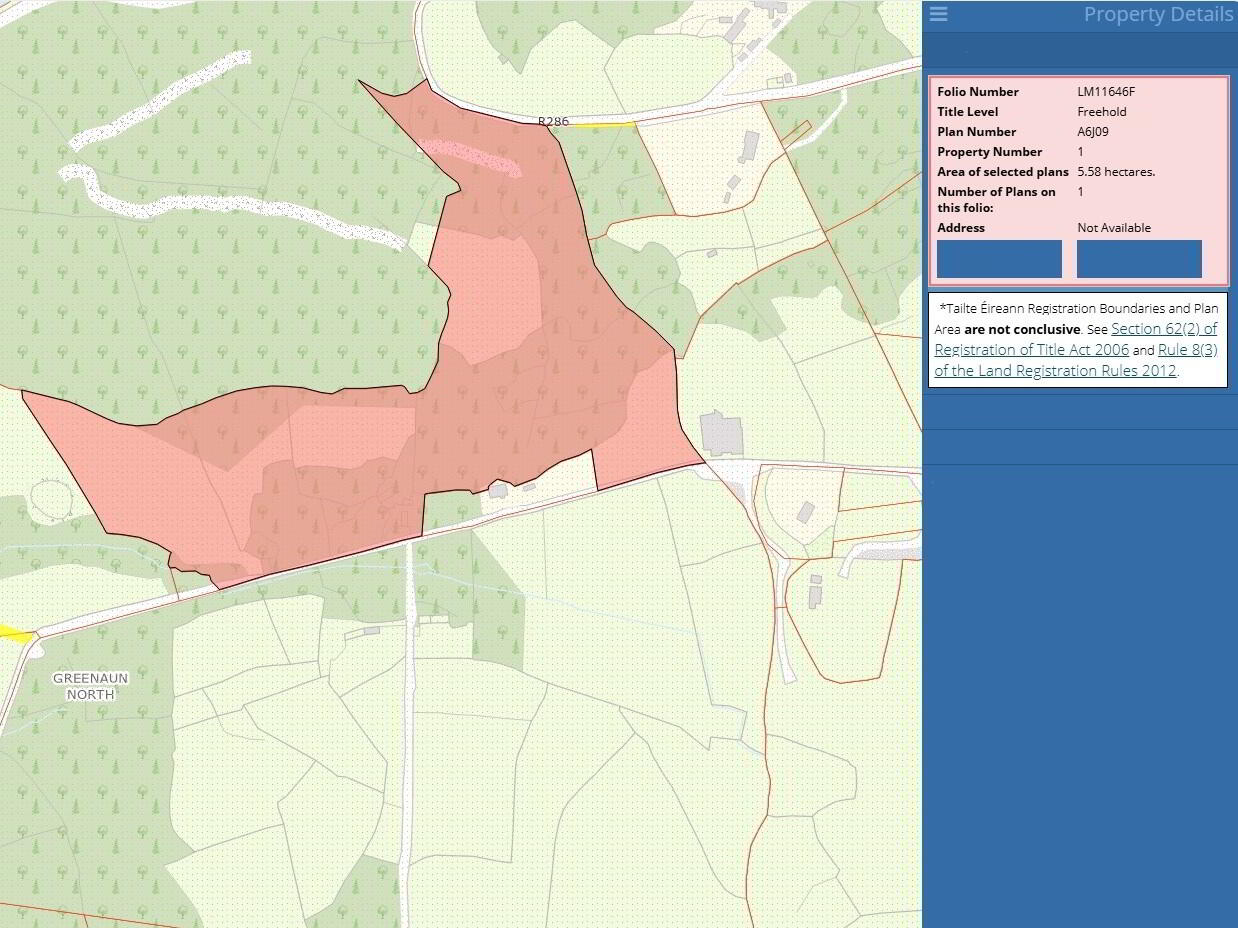Click the Freehold title level value

point(1101,112)
